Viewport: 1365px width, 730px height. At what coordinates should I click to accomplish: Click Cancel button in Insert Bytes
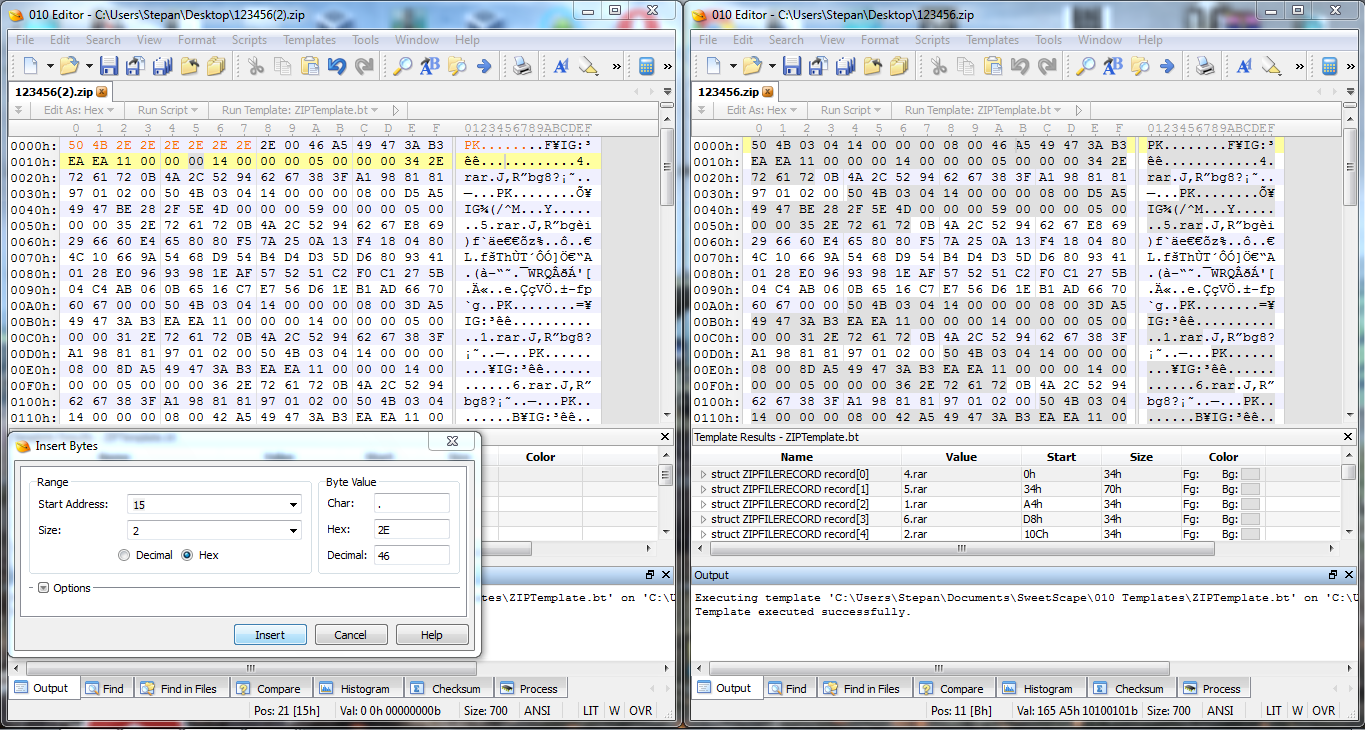(x=351, y=635)
